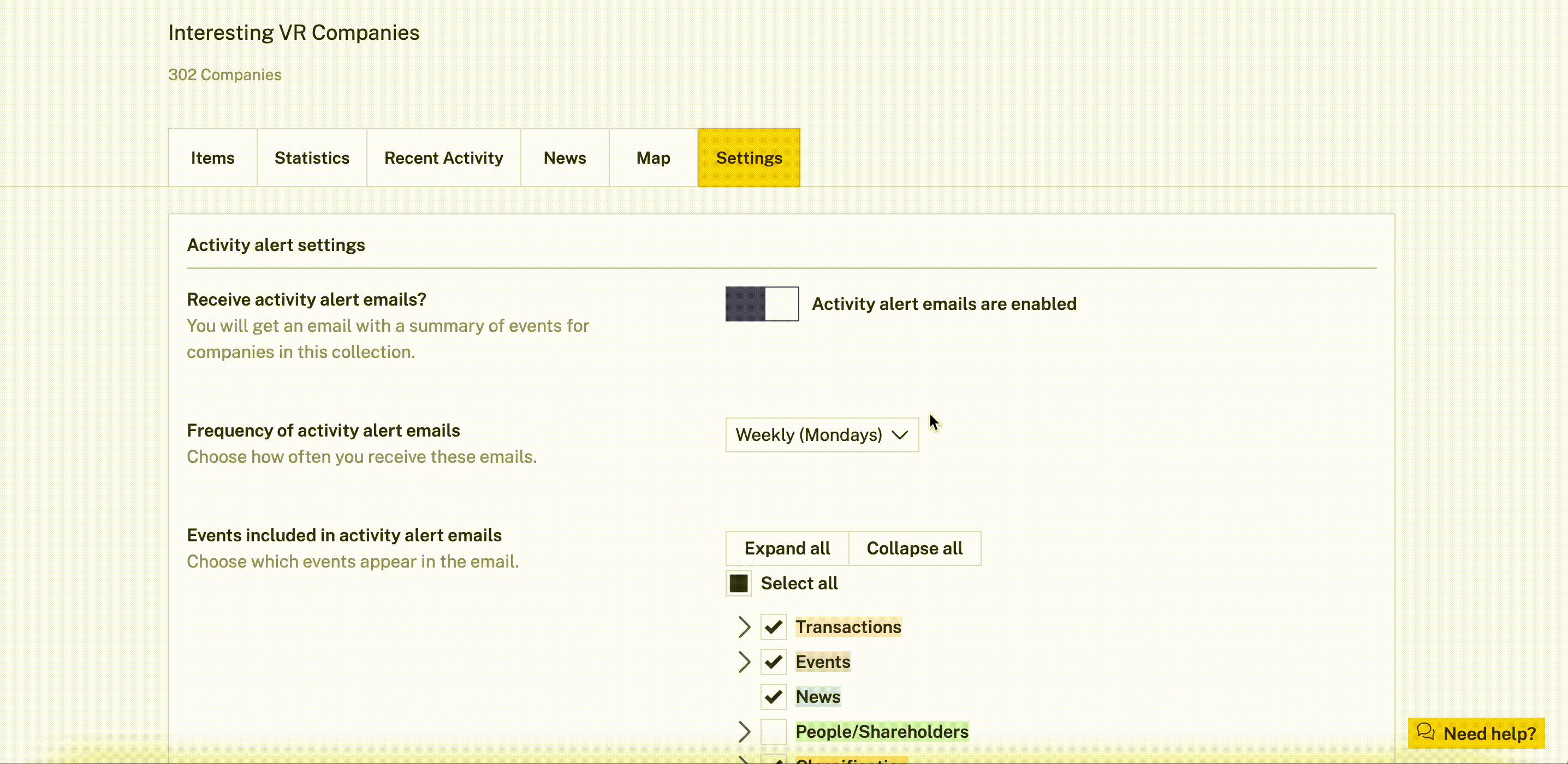The height and width of the screenshot is (764, 1568).
Task: Open the Recent Activity tab
Action: point(444,158)
